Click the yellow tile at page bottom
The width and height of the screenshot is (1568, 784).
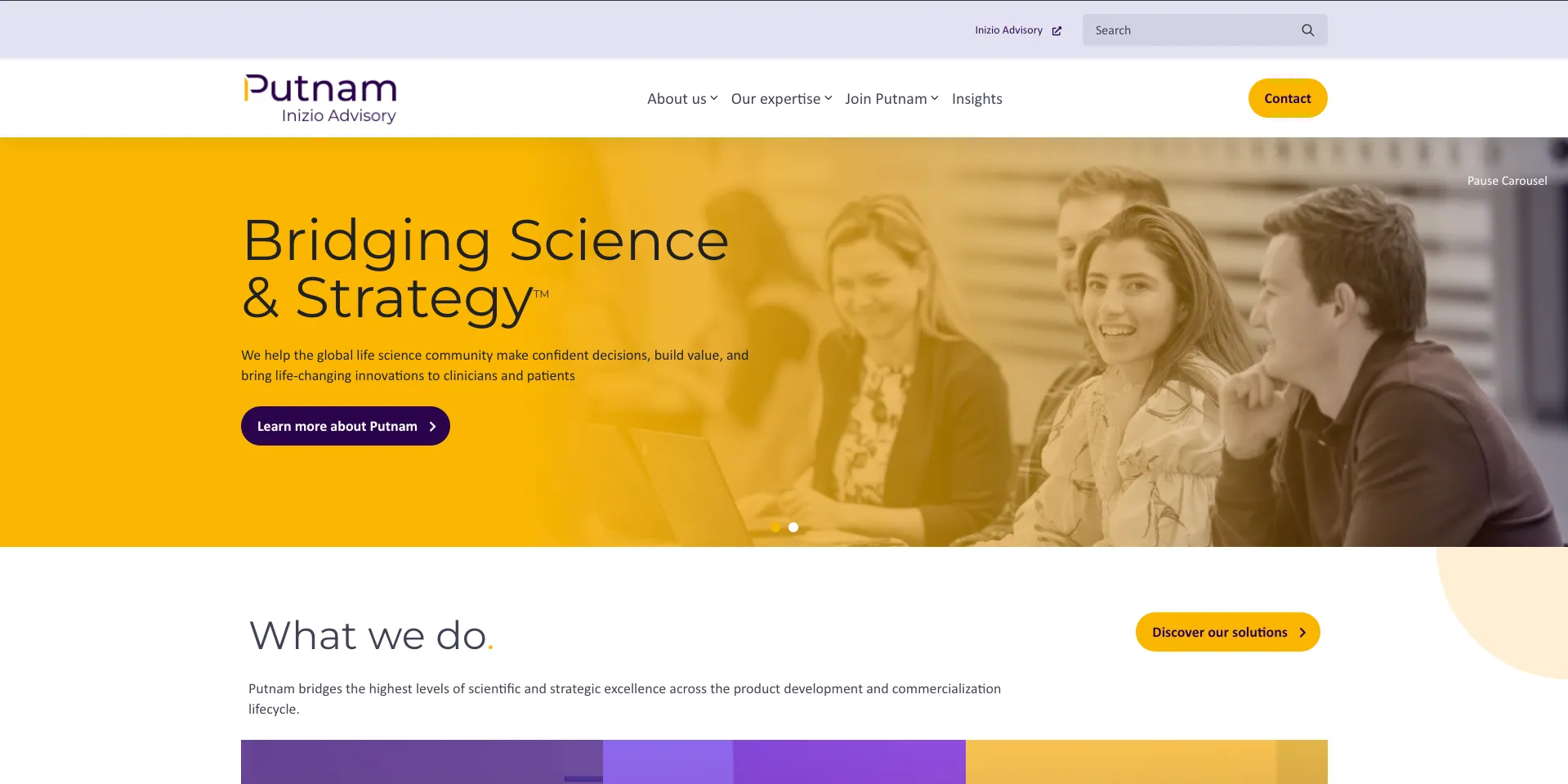tap(1146, 762)
